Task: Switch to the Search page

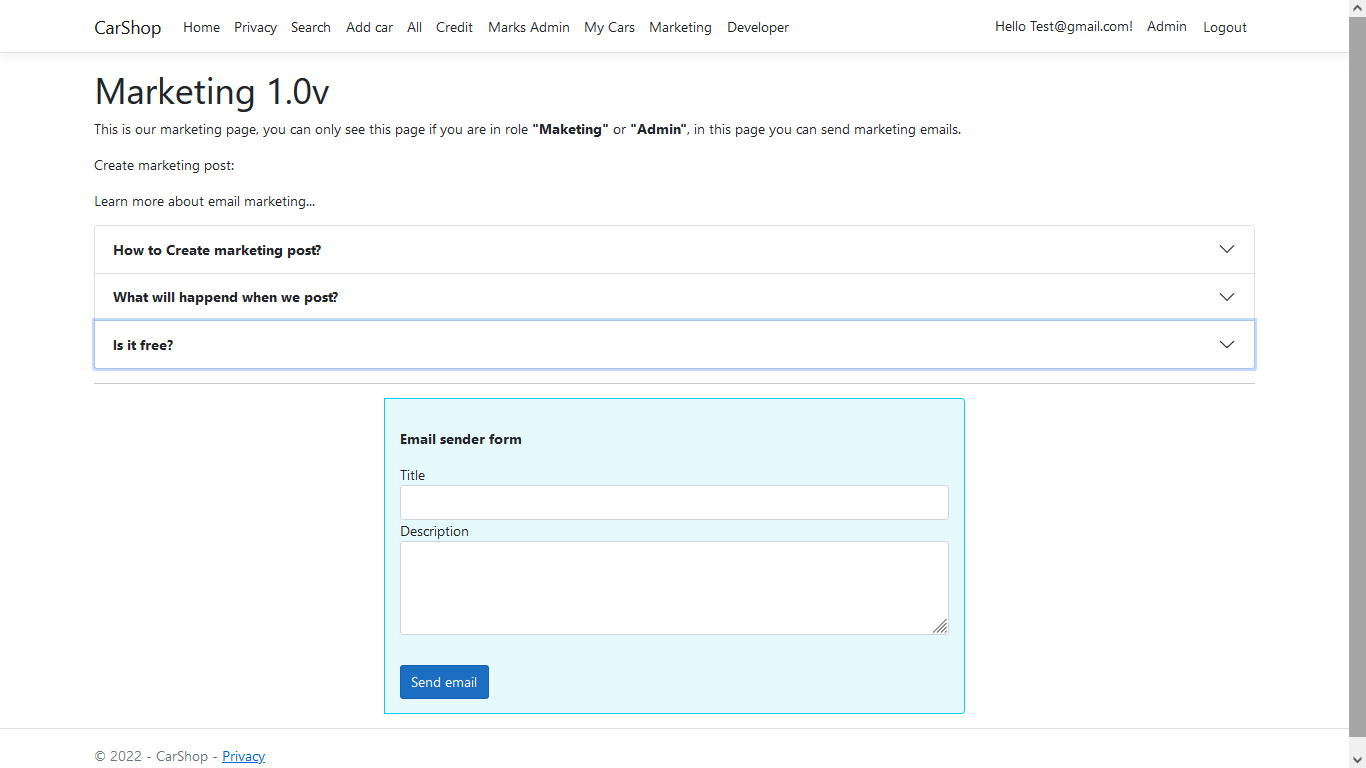Action: click(310, 27)
